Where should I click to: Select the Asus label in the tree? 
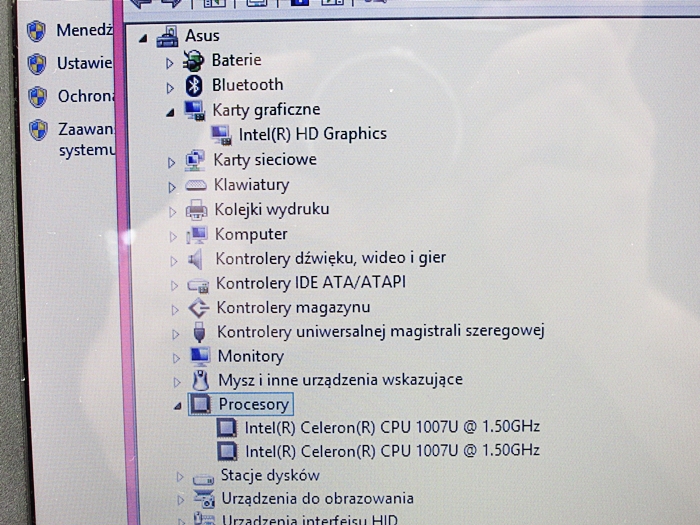[x=202, y=36]
